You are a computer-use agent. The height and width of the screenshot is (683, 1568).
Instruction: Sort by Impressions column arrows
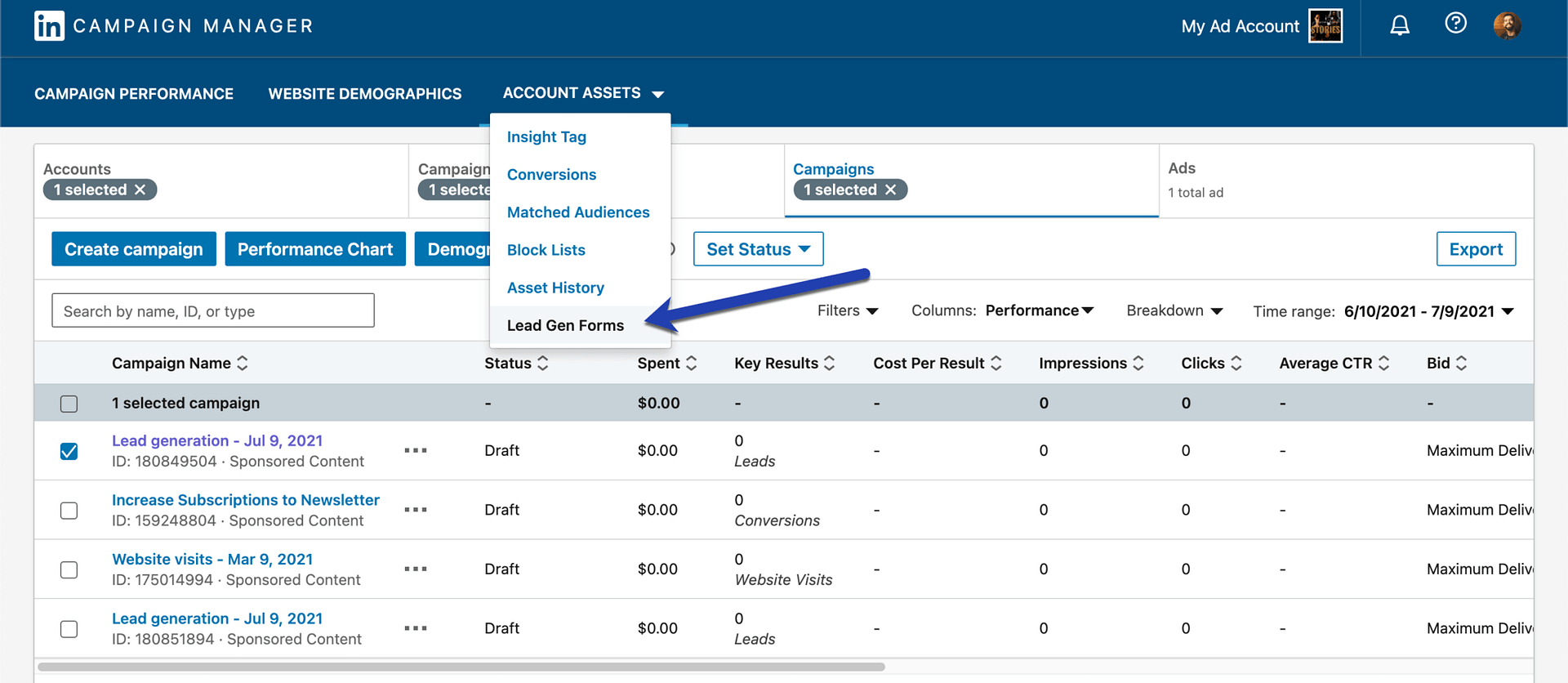tap(1138, 363)
